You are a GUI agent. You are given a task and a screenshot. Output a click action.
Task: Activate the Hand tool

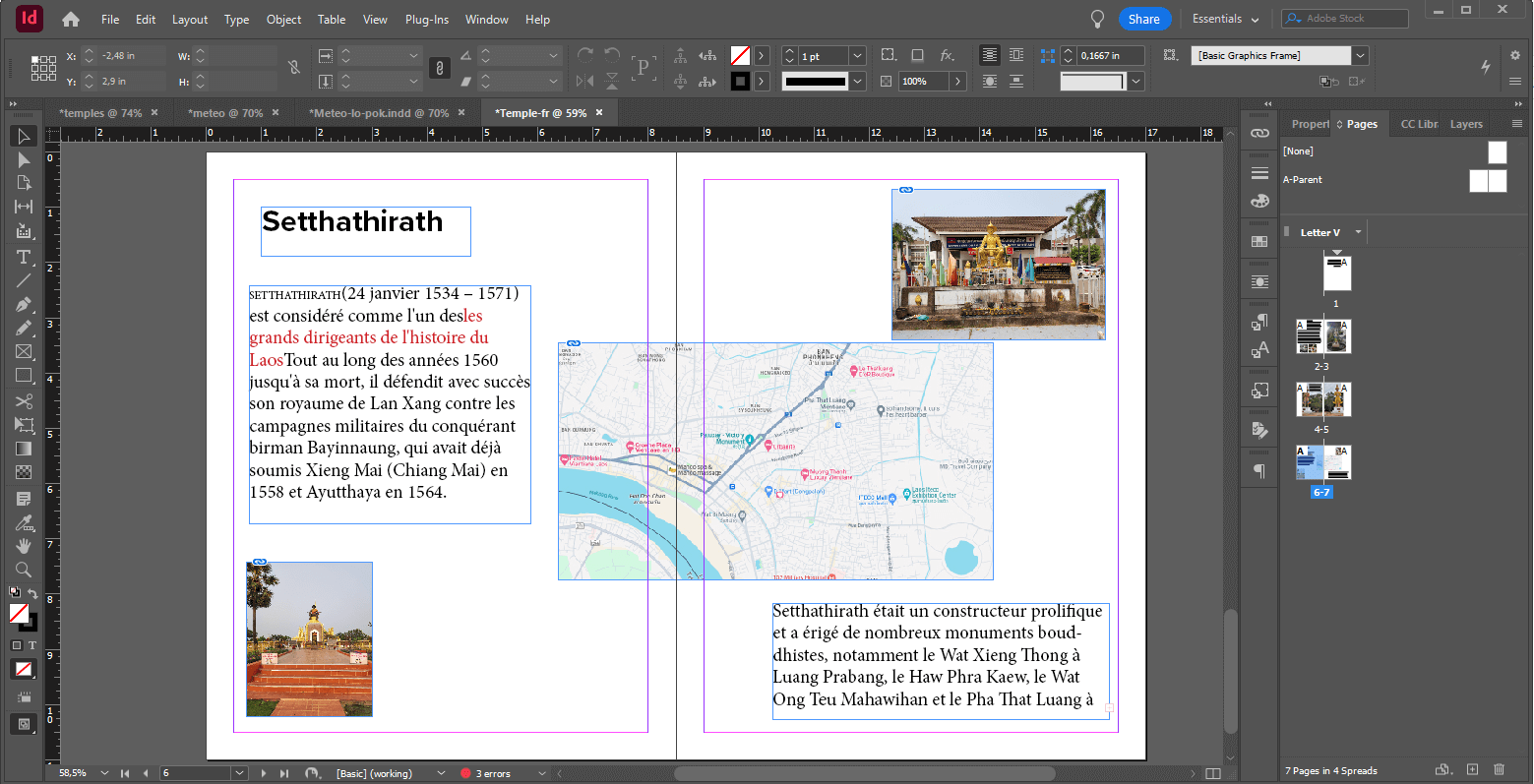click(x=24, y=546)
